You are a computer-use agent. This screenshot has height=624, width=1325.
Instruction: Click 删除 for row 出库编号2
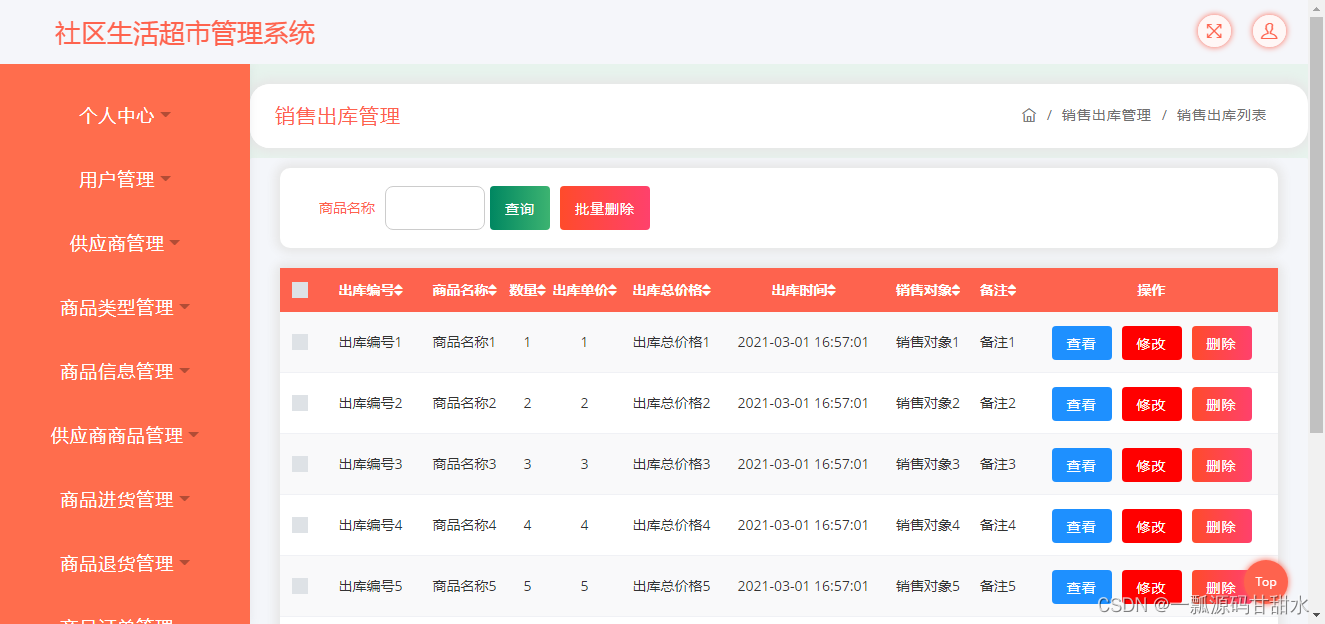(x=1222, y=404)
